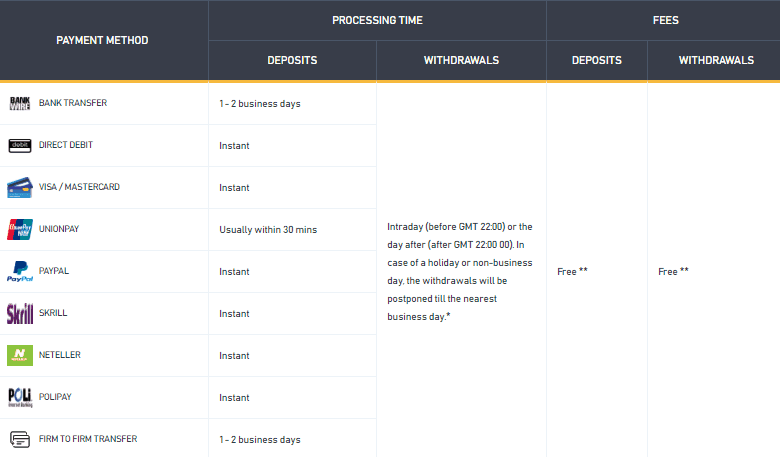The width and height of the screenshot is (780, 457).
Task: Click the Firm to Firm Transfer icon
Action: pyautogui.click(x=20, y=440)
